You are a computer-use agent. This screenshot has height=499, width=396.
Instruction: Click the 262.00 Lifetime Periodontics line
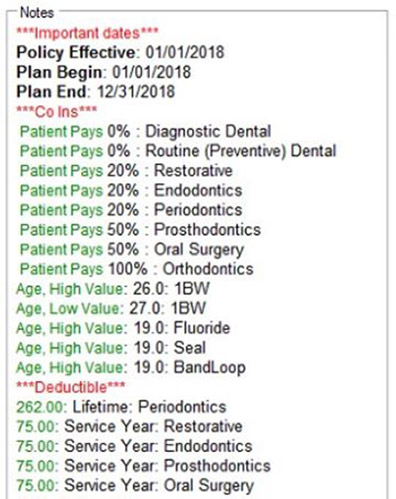click(x=121, y=407)
